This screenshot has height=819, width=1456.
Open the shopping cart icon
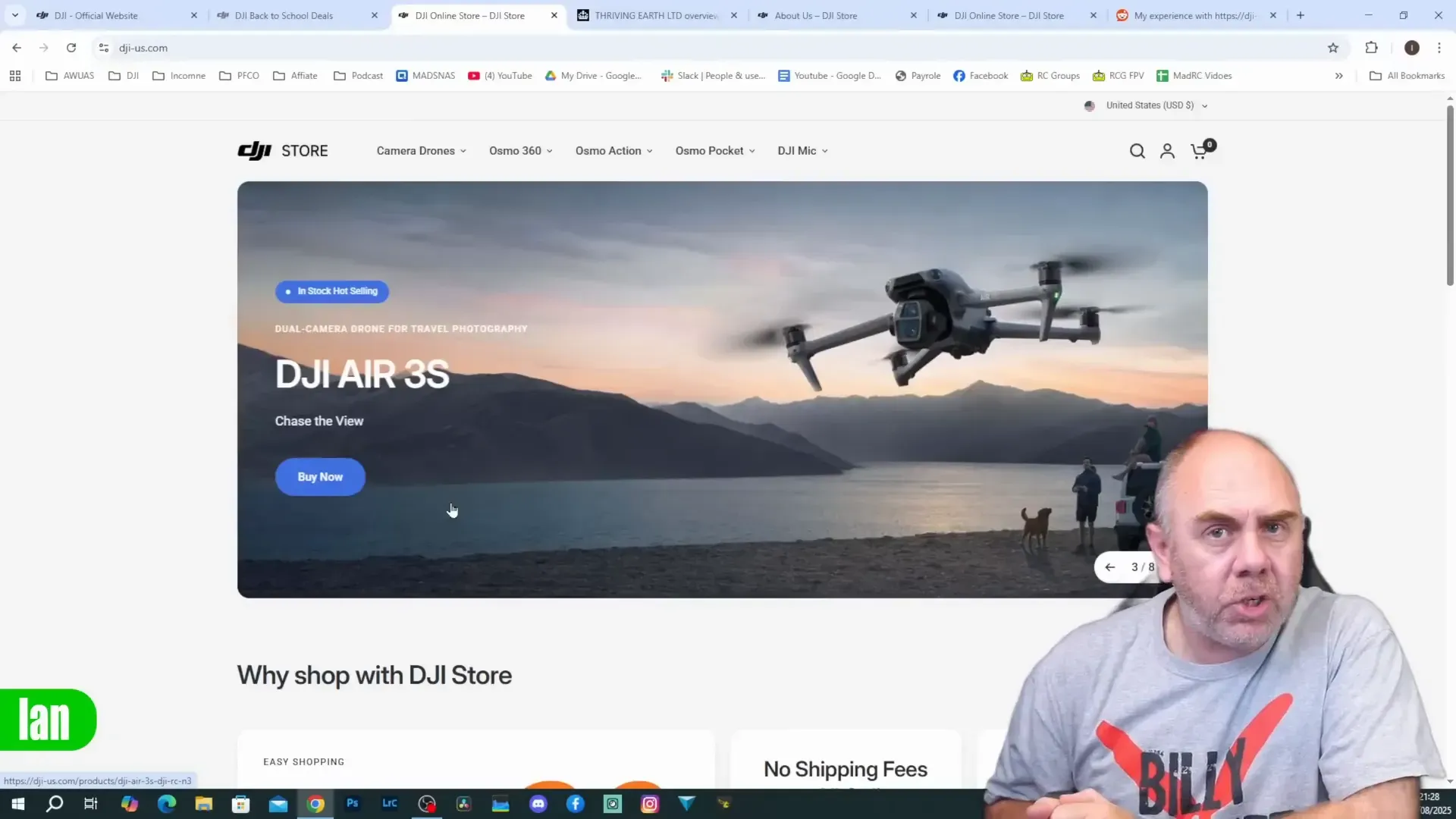[x=1200, y=151]
